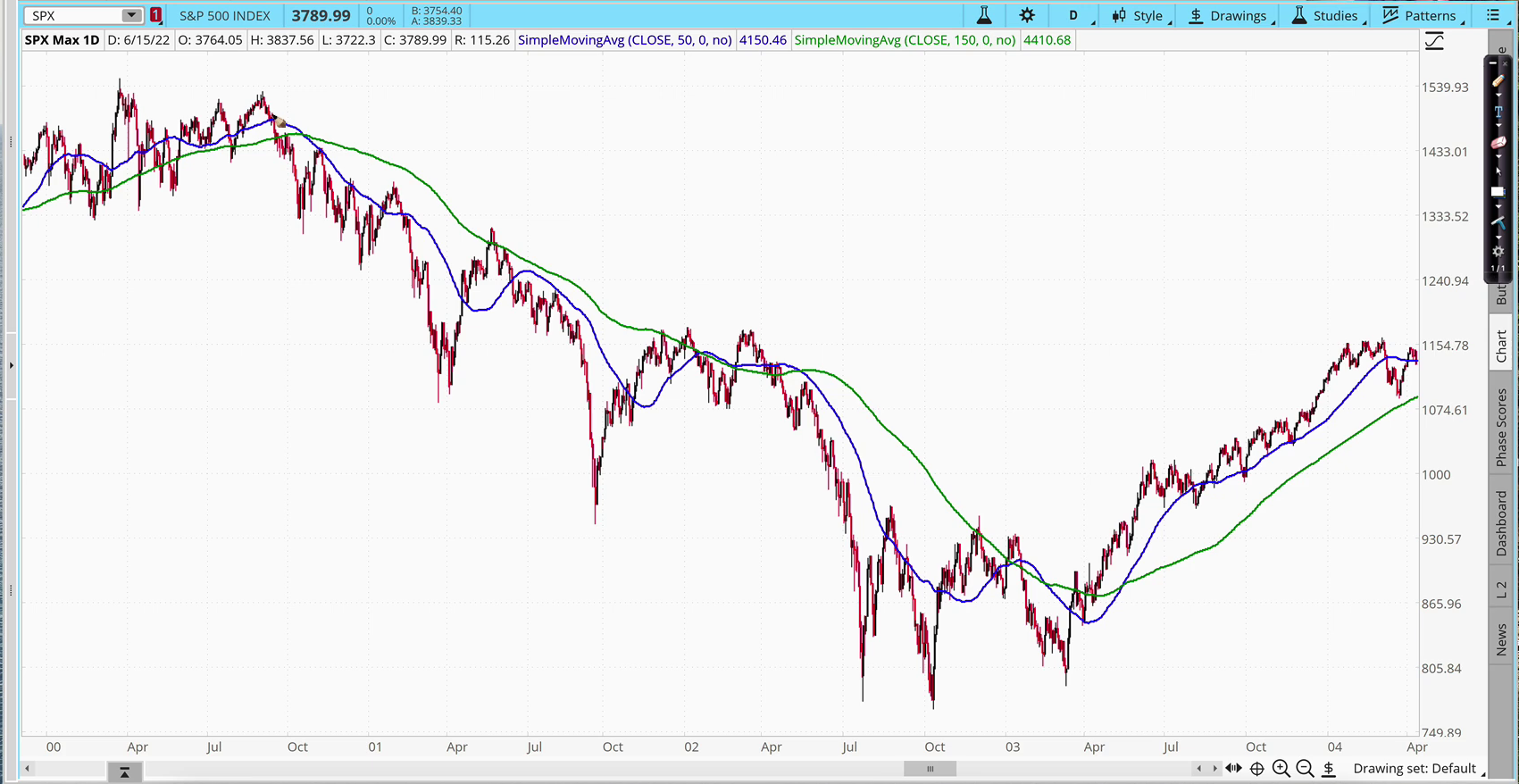Open the Studies menu
Screen dimensions: 1519x784
[x=1328, y=15]
